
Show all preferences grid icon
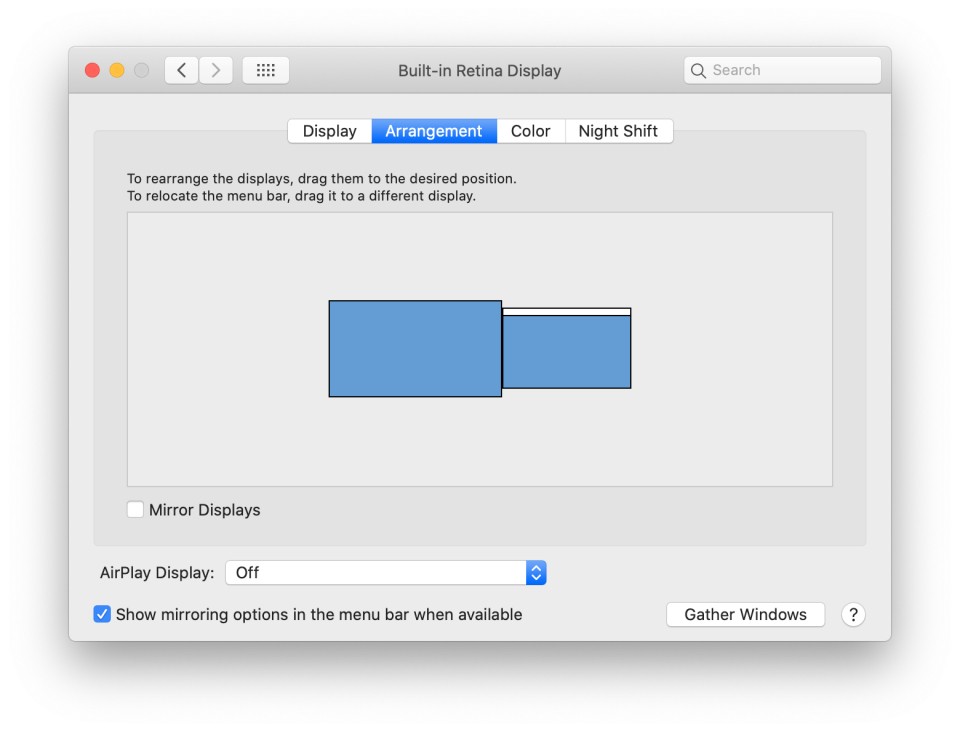point(266,70)
